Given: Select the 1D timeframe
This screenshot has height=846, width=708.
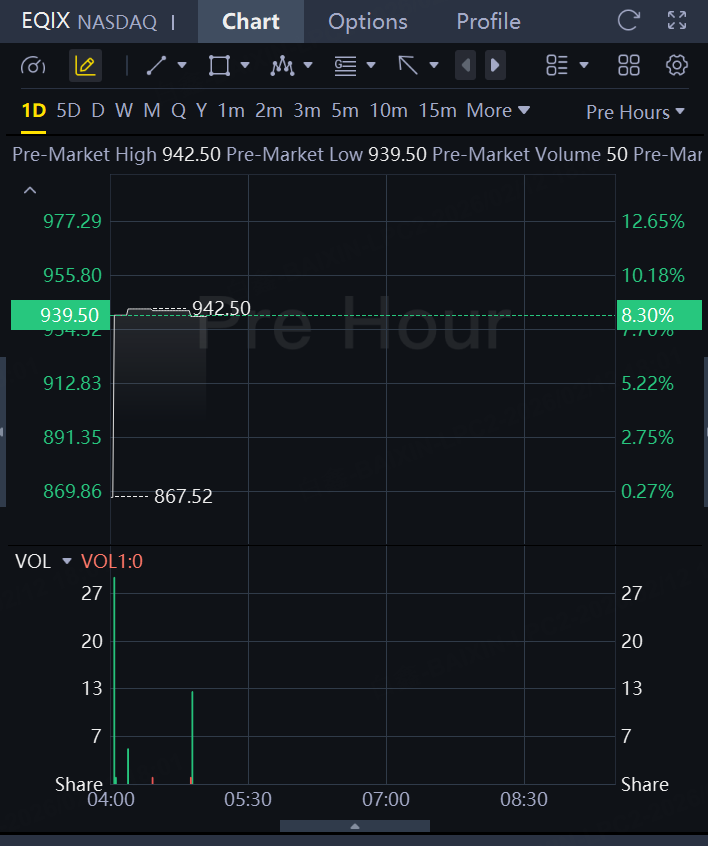Looking at the screenshot, I should pos(33,111).
